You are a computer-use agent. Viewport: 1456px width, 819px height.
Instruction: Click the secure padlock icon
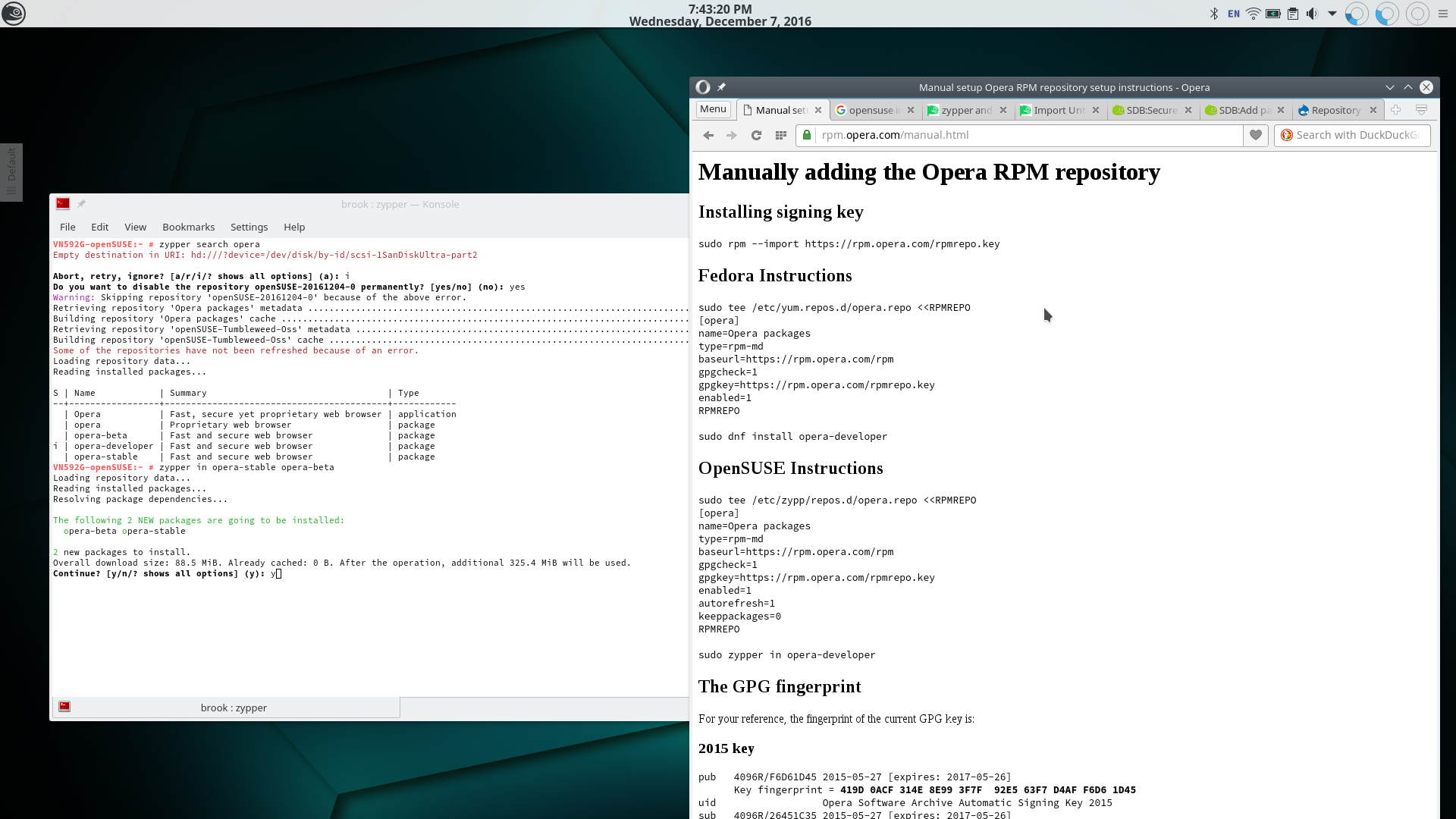[x=807, y=135]
